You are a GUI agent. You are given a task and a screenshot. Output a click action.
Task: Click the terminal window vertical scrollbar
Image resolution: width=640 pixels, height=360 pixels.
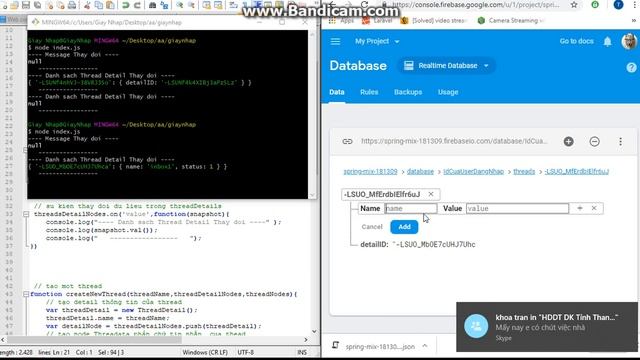point(312,114)
